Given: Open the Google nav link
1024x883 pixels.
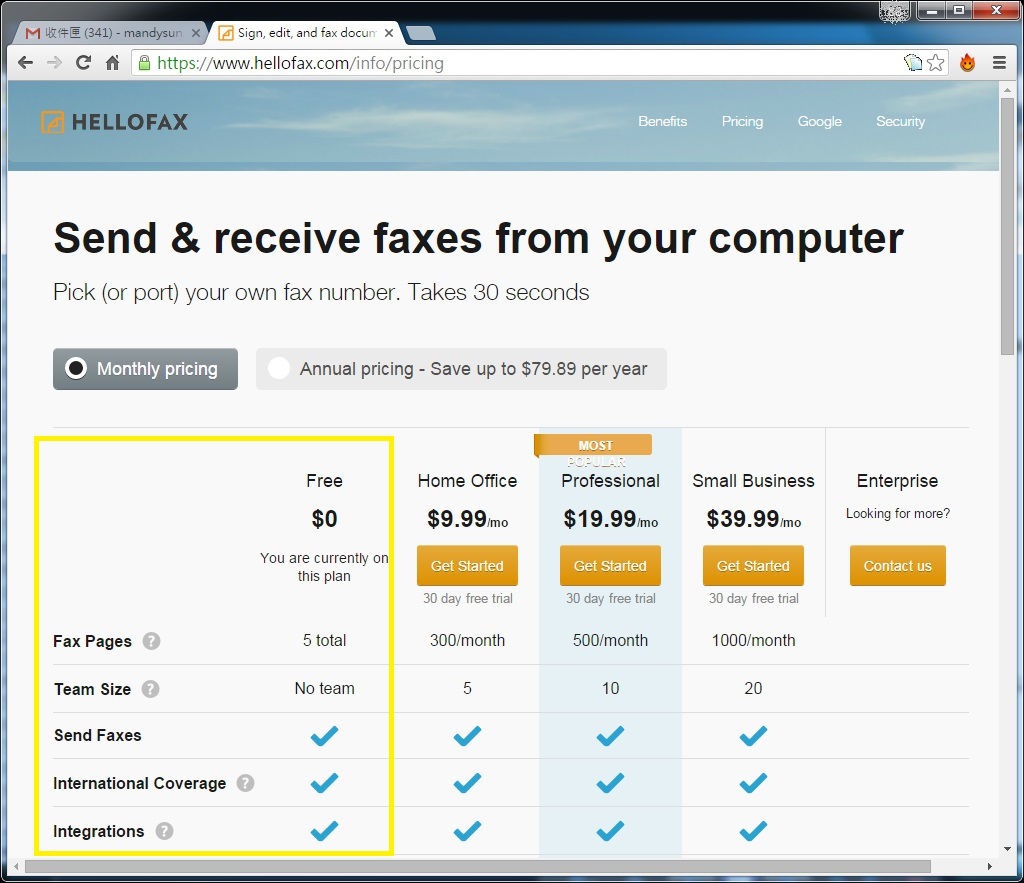Looking at the screenshot, I should point(820,121).
